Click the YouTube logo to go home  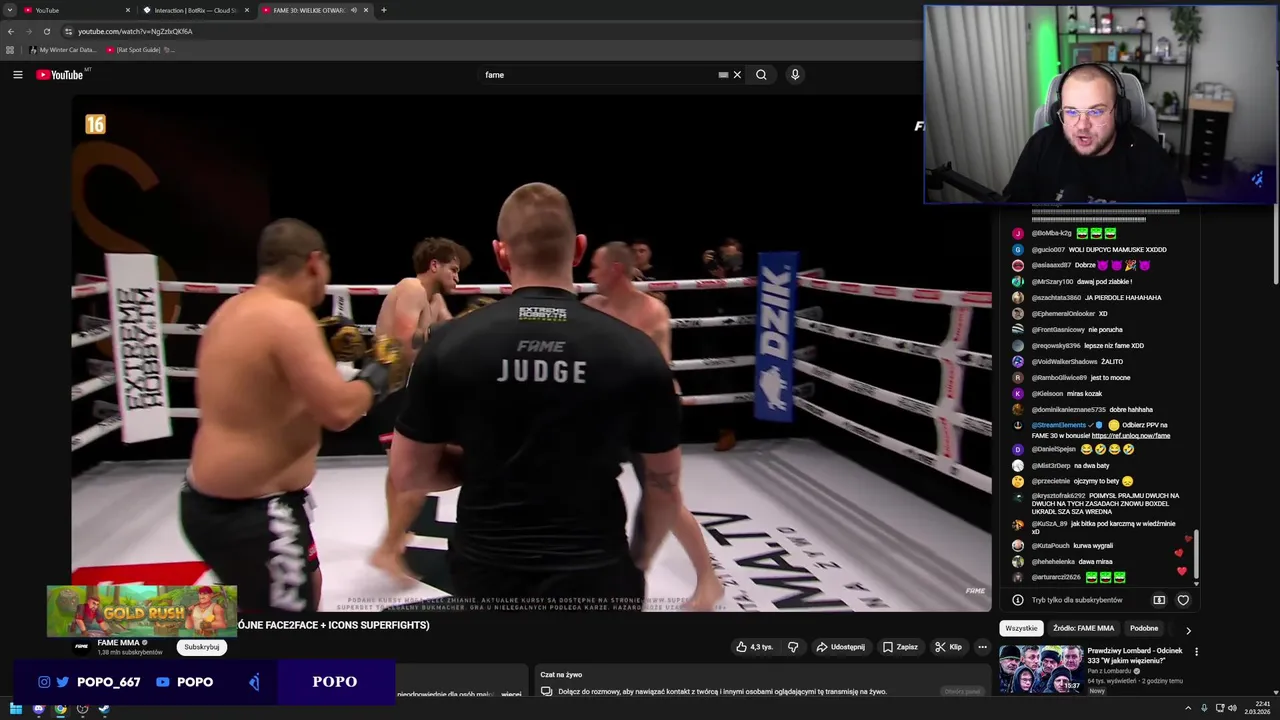(60, 75)
